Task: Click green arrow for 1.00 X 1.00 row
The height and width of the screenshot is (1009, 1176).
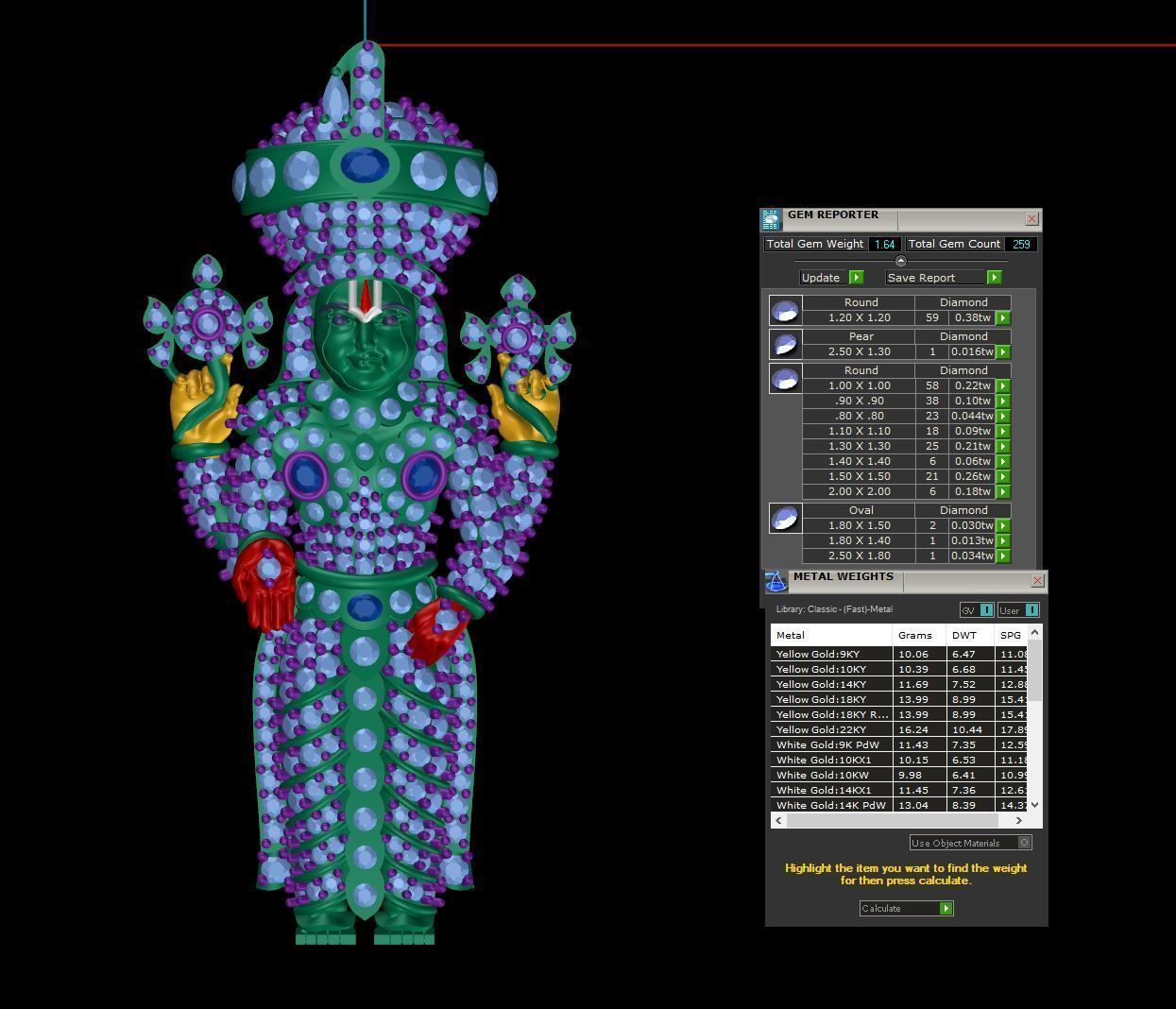Action: click(1002, 386)
